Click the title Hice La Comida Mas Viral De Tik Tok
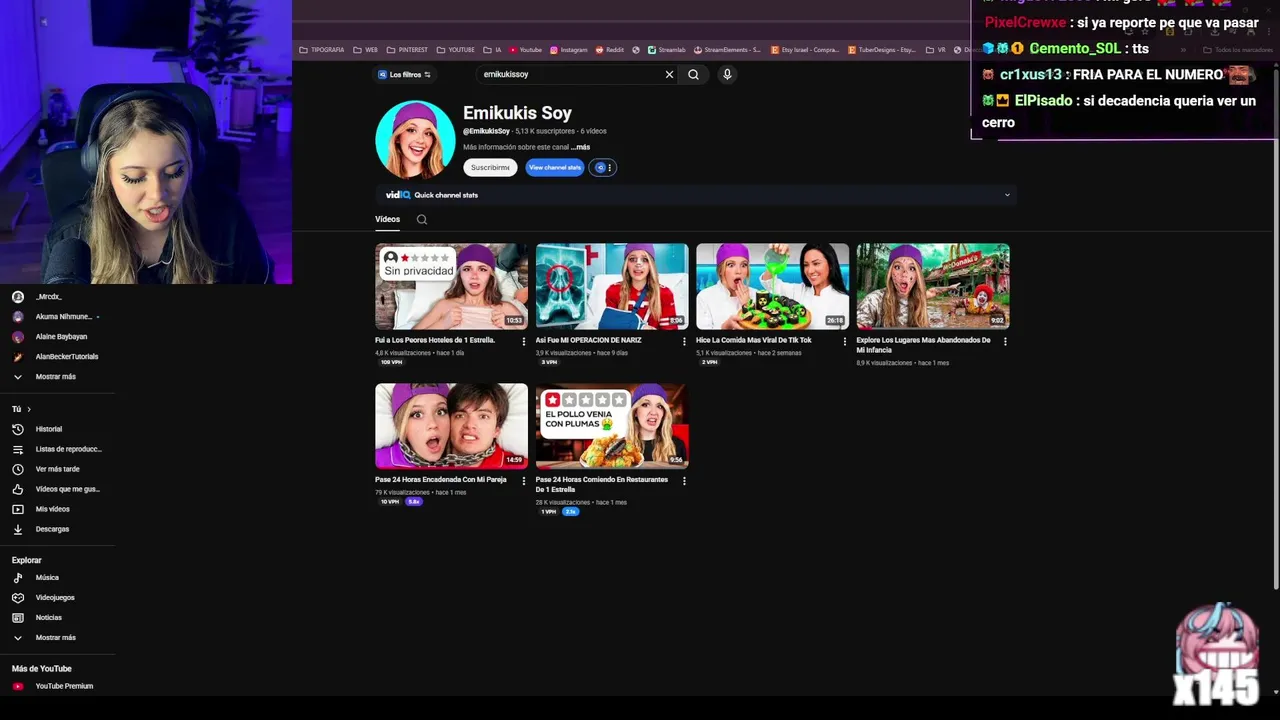The height and width of the screenshot is (720, 1280). [753, 340]
